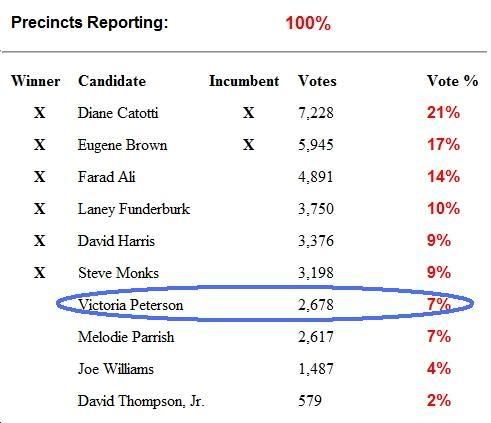Click the 100% precincts reporting value

click(308, 23)
